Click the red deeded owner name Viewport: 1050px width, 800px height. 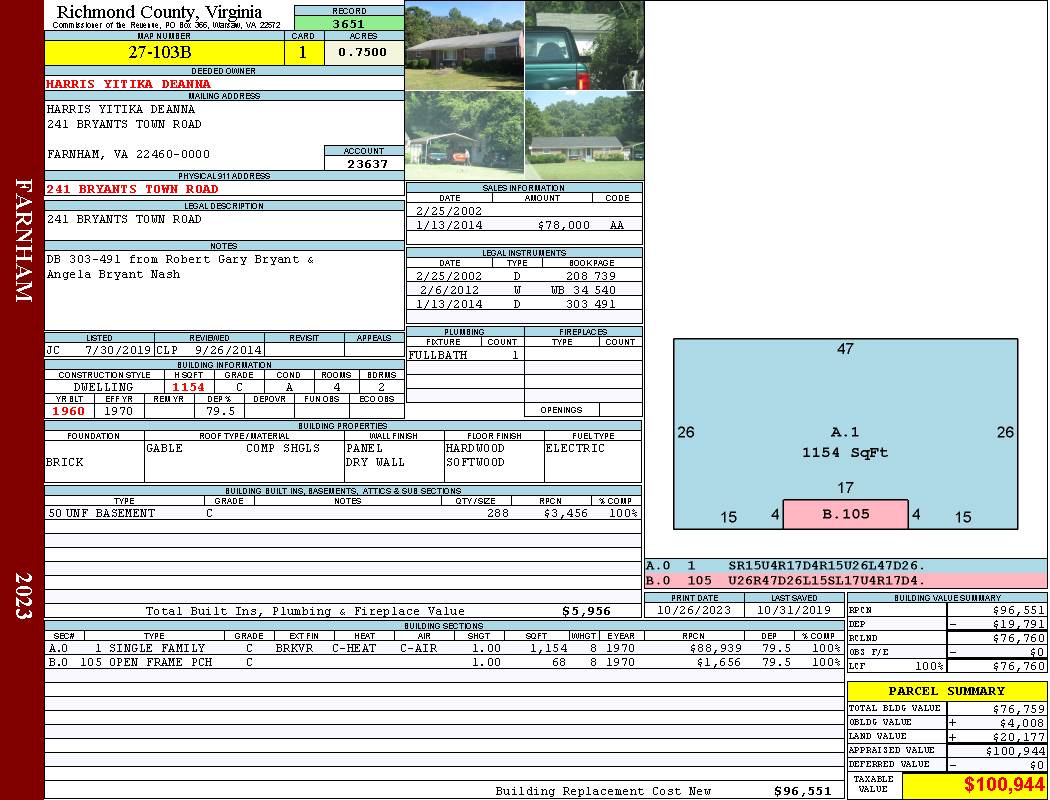pos(129,84)
